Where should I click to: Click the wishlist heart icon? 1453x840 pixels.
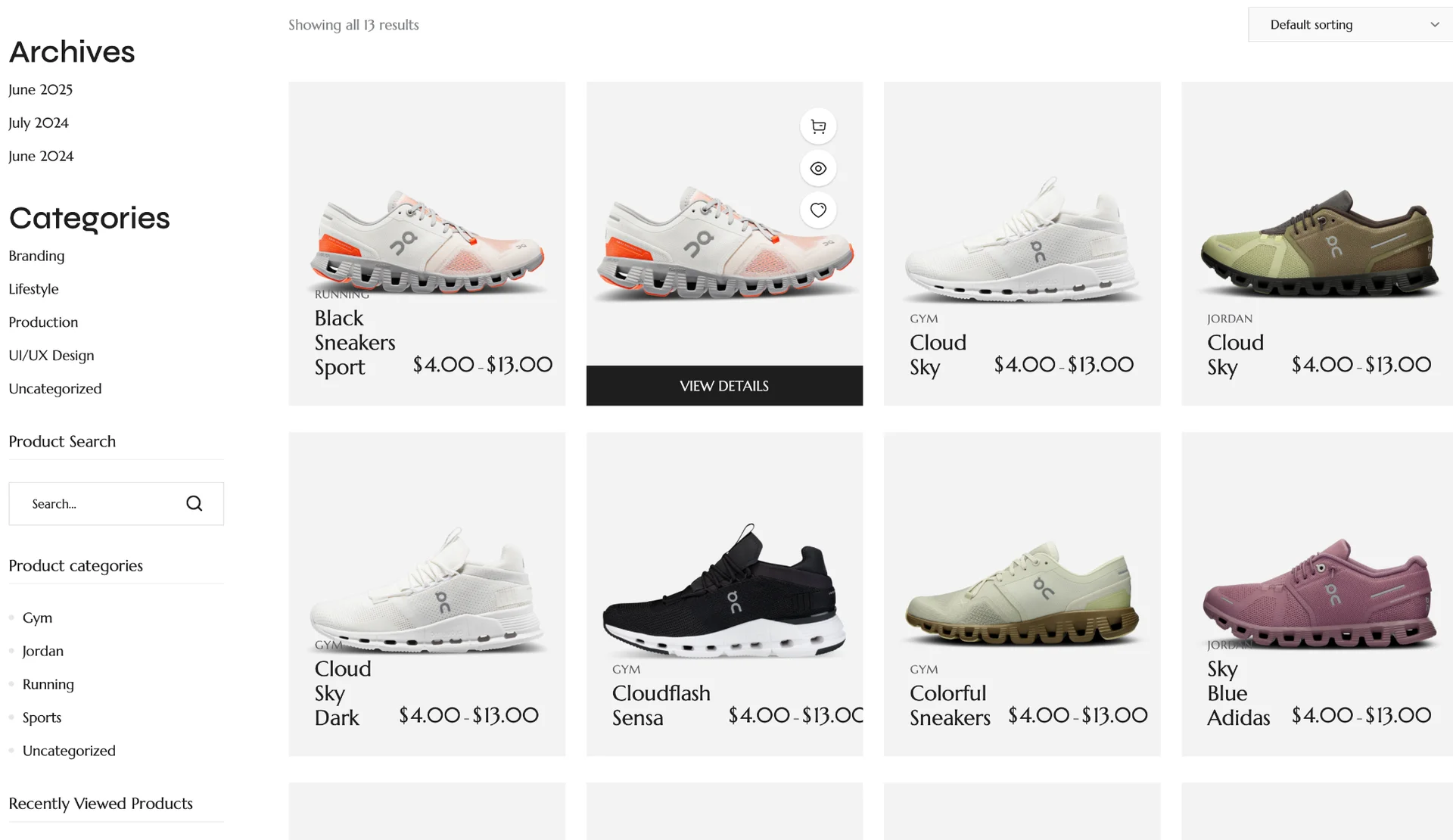818,210
